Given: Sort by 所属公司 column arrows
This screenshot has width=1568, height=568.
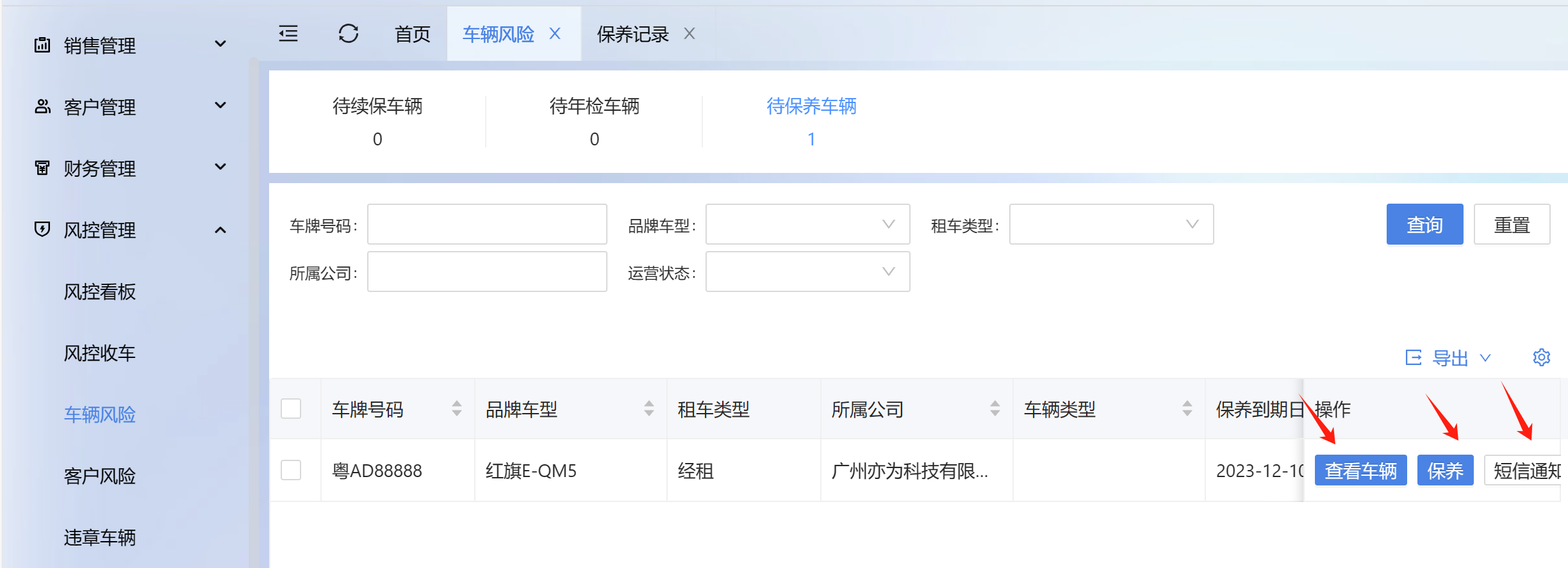Looking at the screenshot, I should tap(994, 409).
